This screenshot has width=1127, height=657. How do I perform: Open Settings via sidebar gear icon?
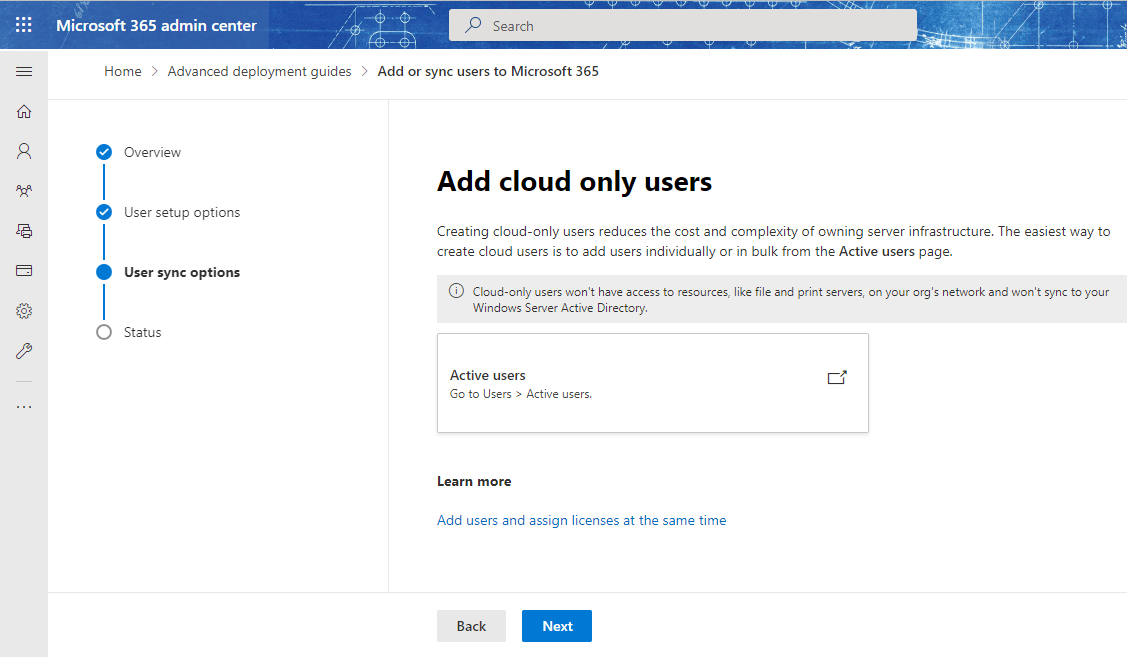[x=24, y=311]
